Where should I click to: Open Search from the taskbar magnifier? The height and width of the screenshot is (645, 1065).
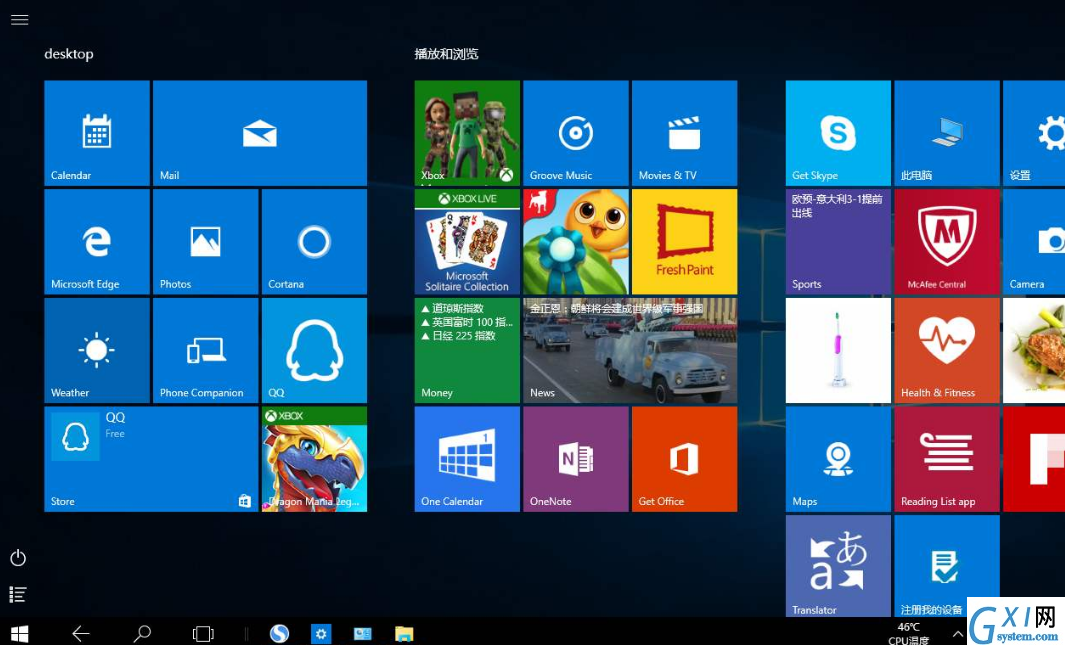pyautogui.click(x=142, y=634)
